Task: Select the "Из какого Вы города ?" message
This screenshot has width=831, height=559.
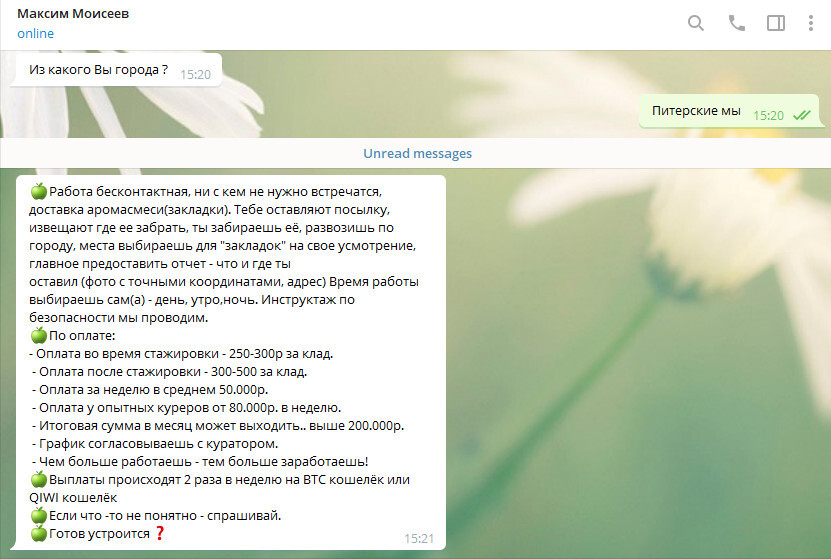Action: click(x=98, y=70)
